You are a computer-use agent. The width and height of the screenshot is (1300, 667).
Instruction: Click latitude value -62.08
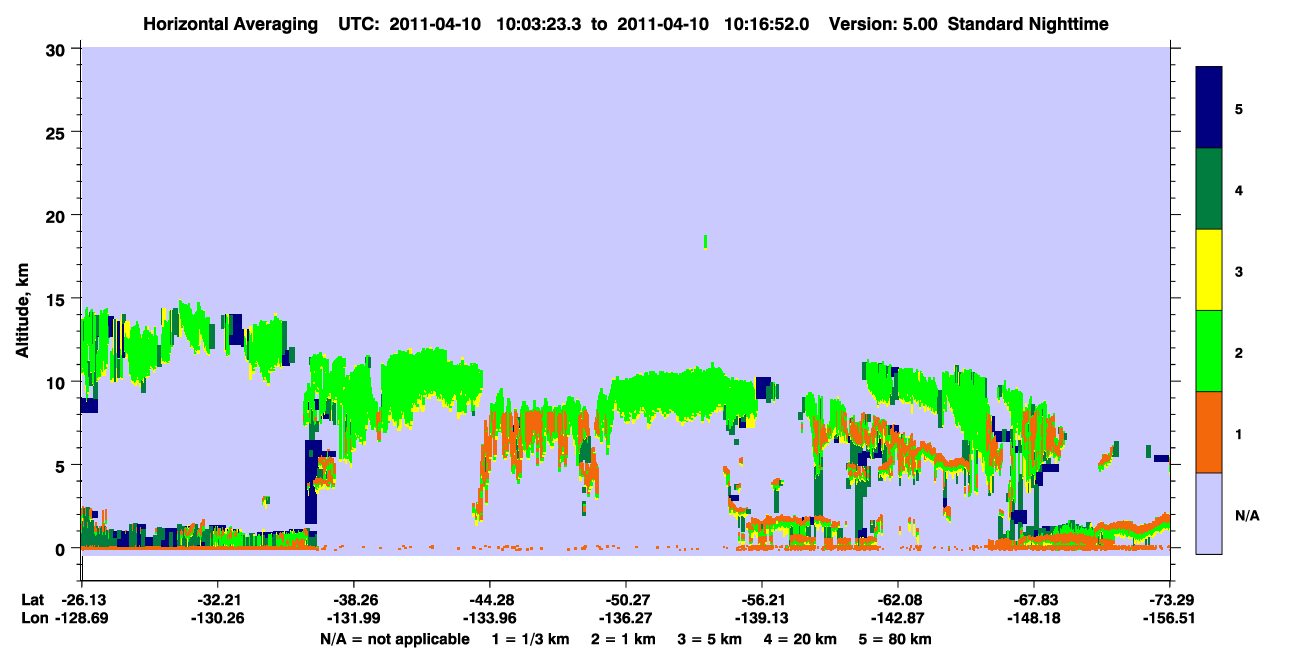click(x=897, y=600)
